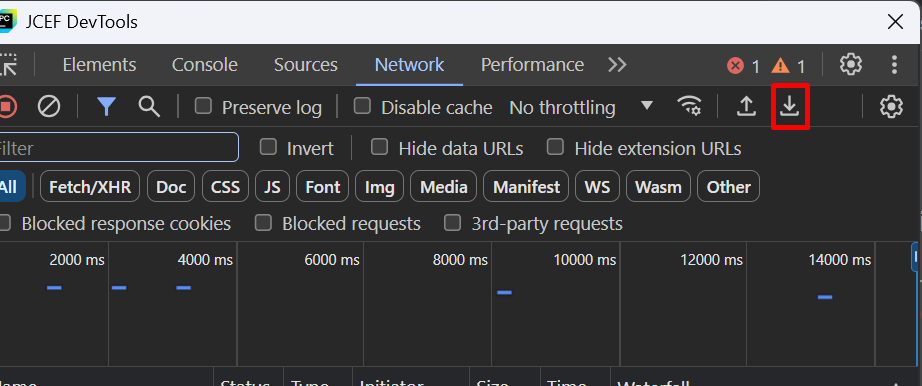Open Network panel settings gear
This screenshot has height=386, width=922.
(x=891, y=107)
